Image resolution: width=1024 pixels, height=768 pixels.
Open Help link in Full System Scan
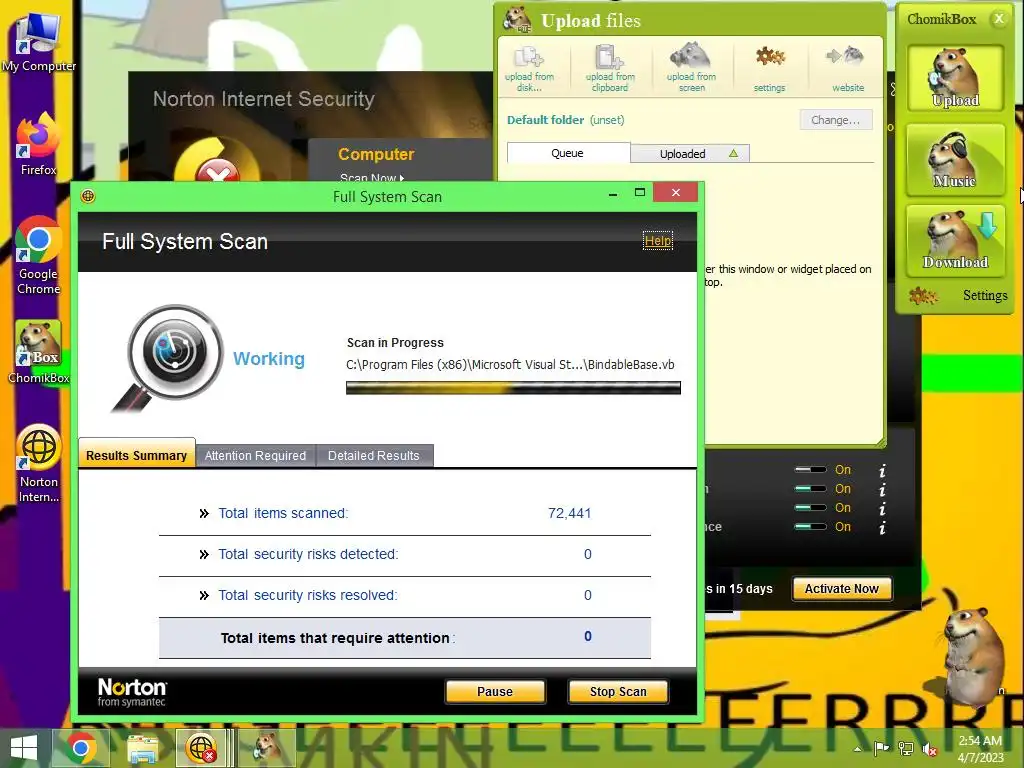(x=658, y=241)
